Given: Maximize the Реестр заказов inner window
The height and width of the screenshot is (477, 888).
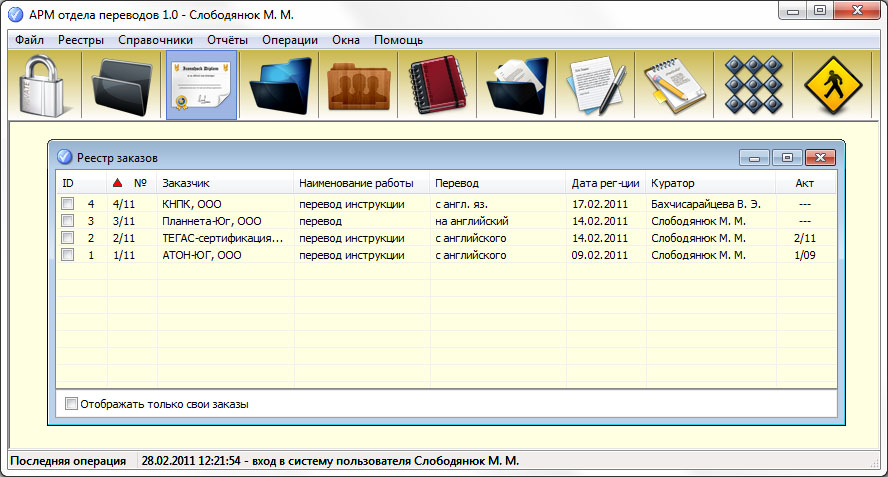Looking at the screenshot, I should 787,157.
